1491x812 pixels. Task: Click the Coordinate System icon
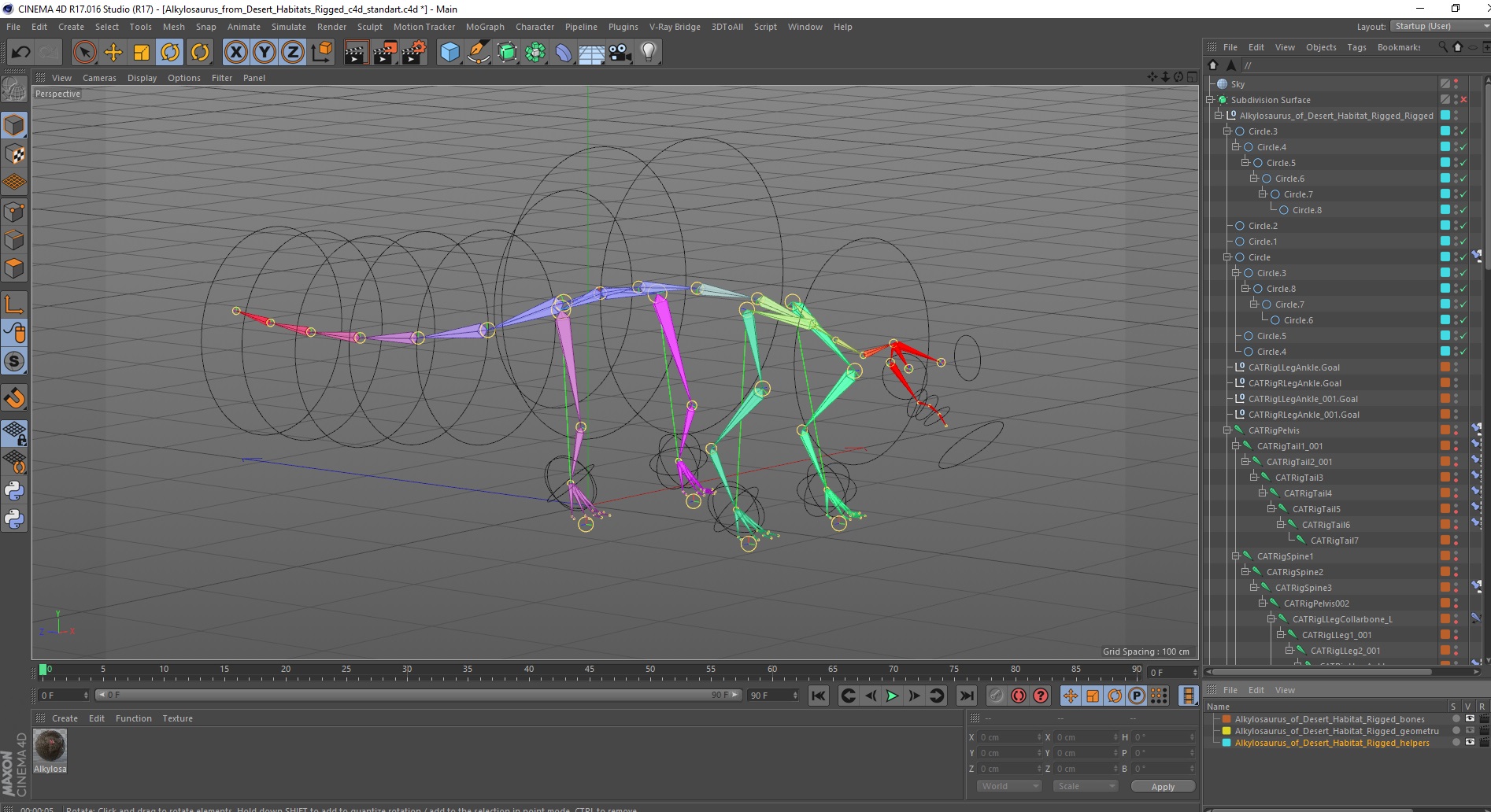click(x=321, y=53)
